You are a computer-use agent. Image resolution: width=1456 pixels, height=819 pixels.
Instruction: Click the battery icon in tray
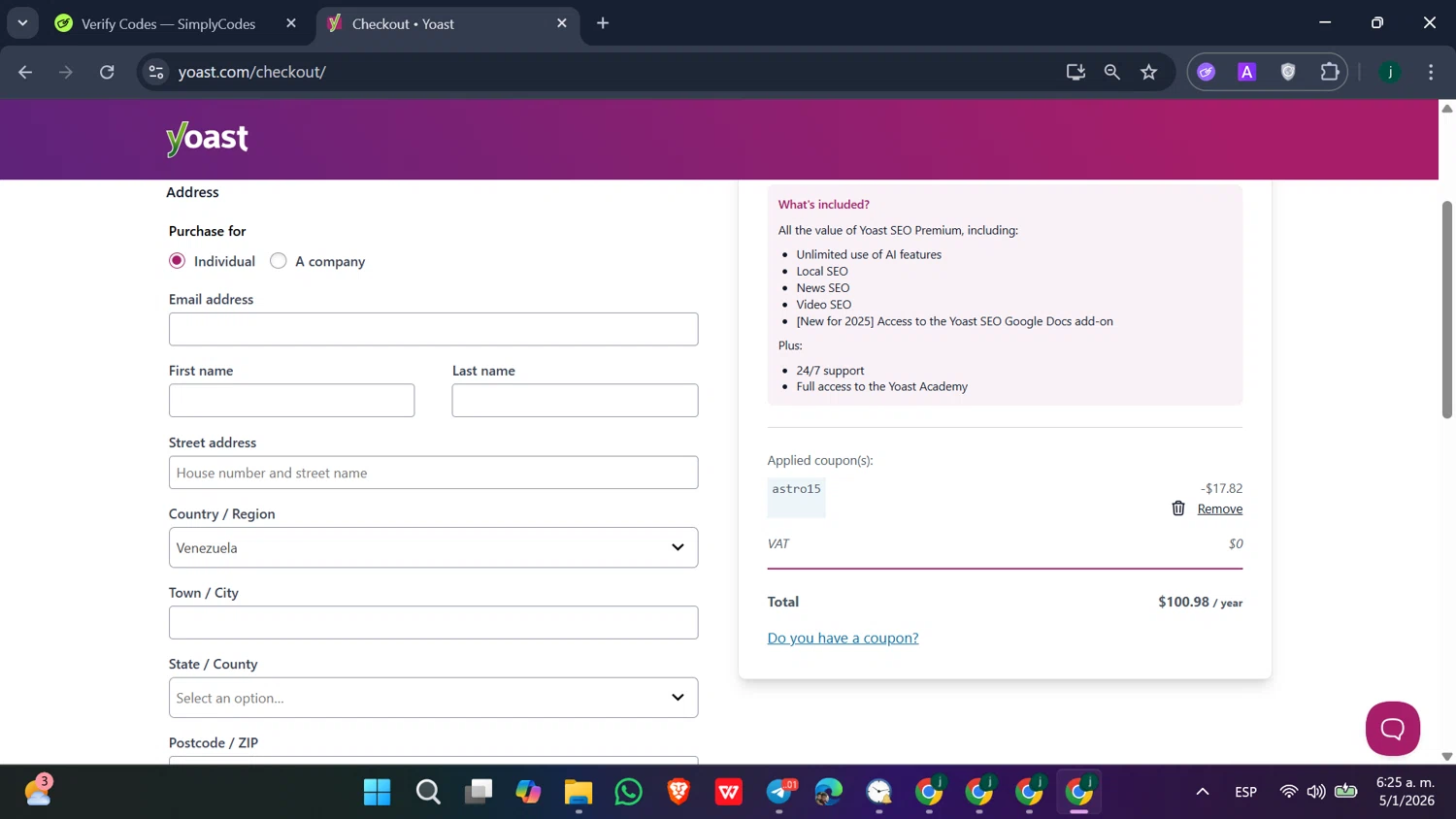point(1346,792)
